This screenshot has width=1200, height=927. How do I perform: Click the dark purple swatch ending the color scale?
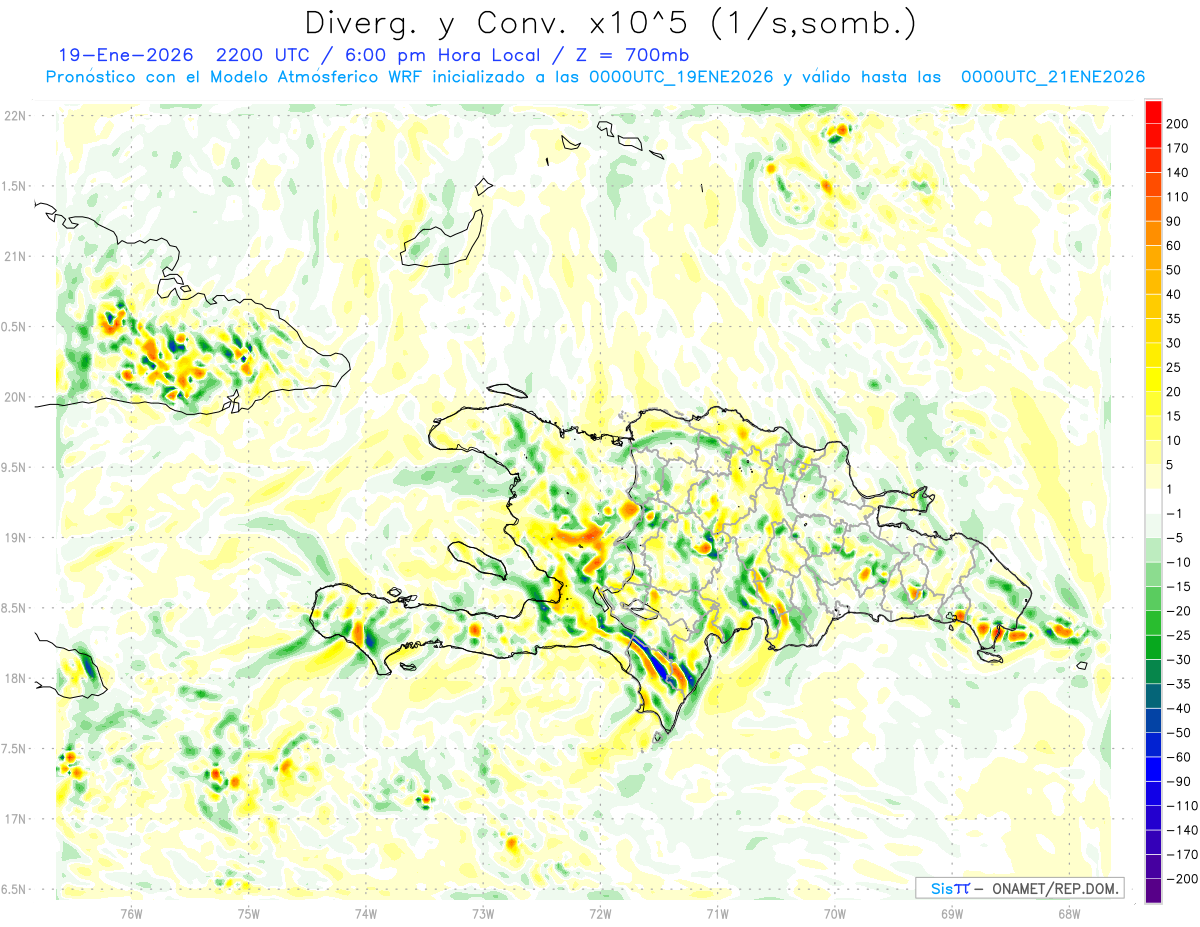tap(1153, 890)
